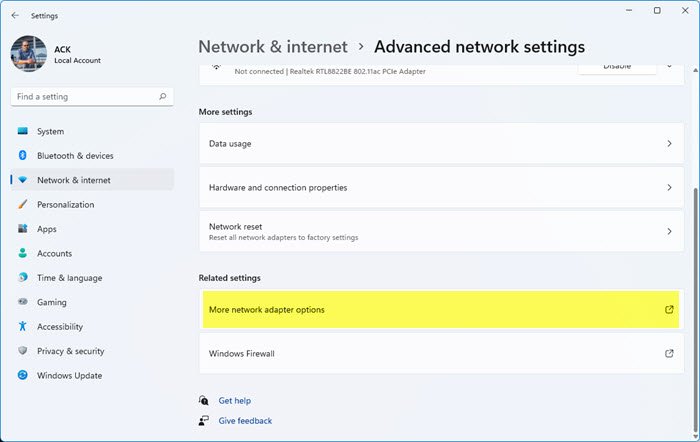The height and width of the screenshot is (442, 700).
Task: Open Time & language settings page
Action: [69, 278]
